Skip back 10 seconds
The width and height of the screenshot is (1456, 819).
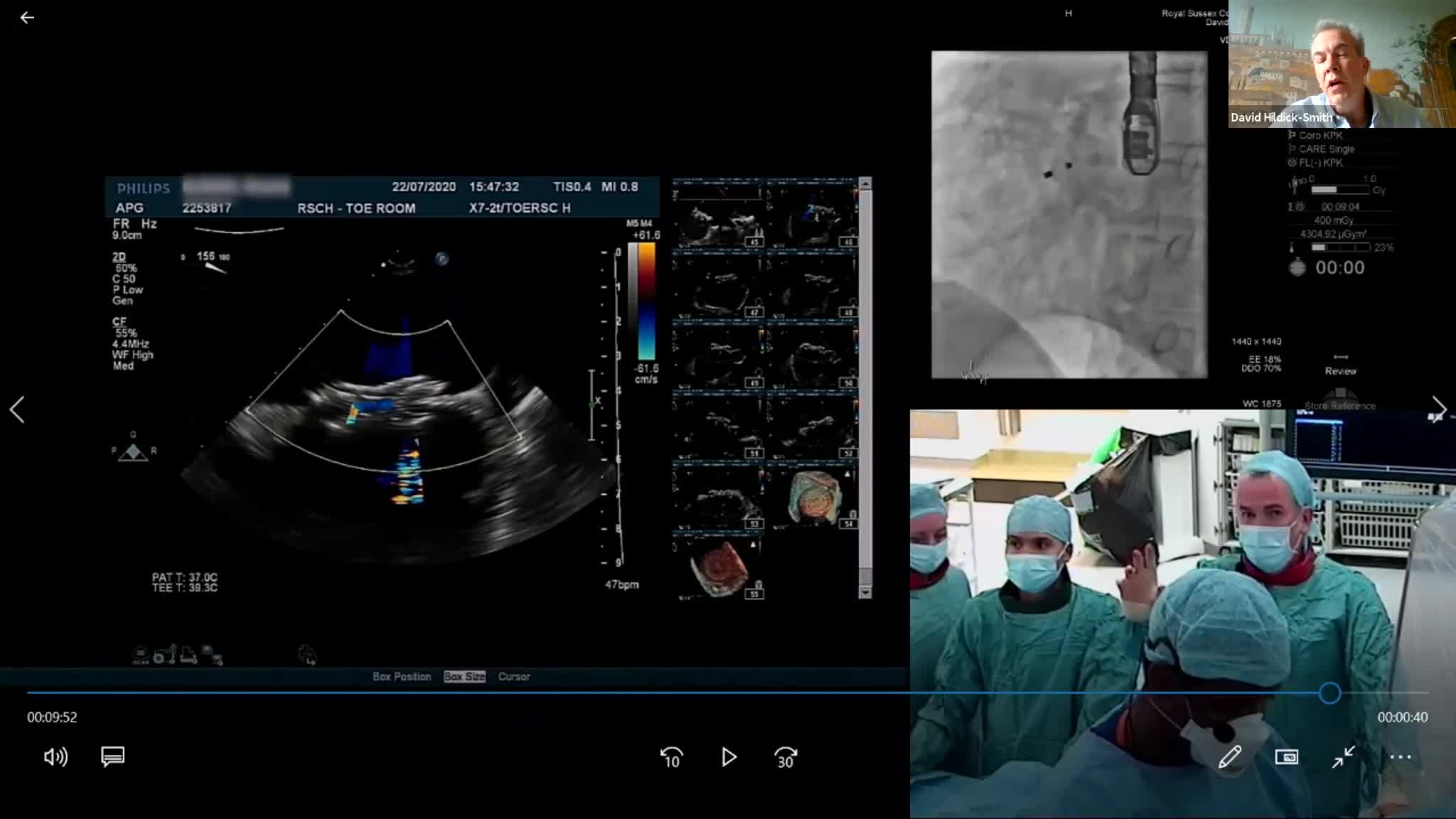(x=671, y=758)
